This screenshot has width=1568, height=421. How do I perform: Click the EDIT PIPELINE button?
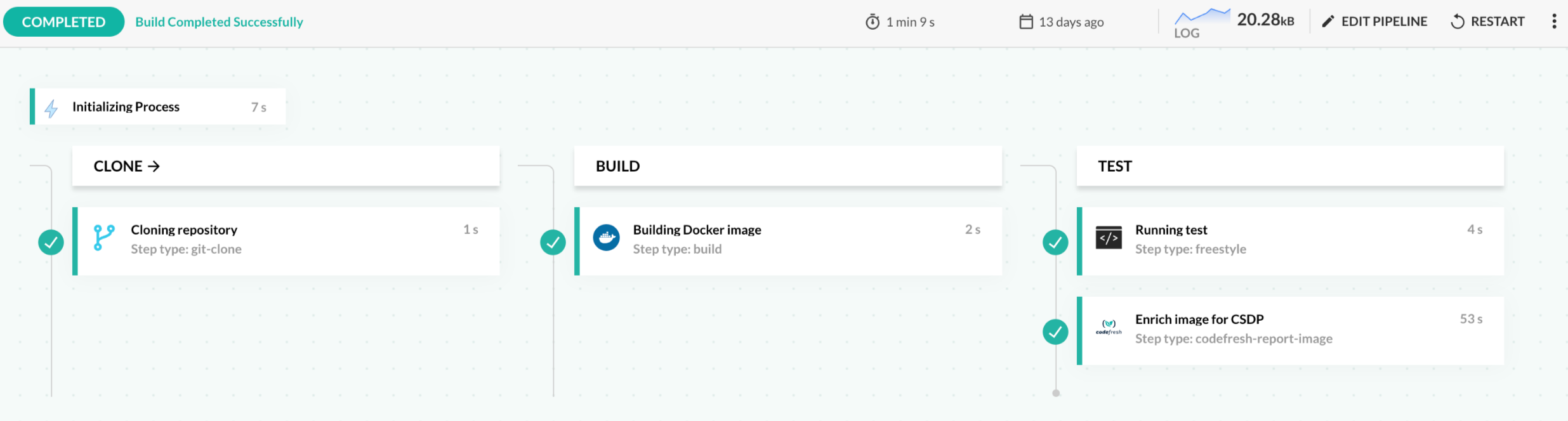tap(1374, 22)
